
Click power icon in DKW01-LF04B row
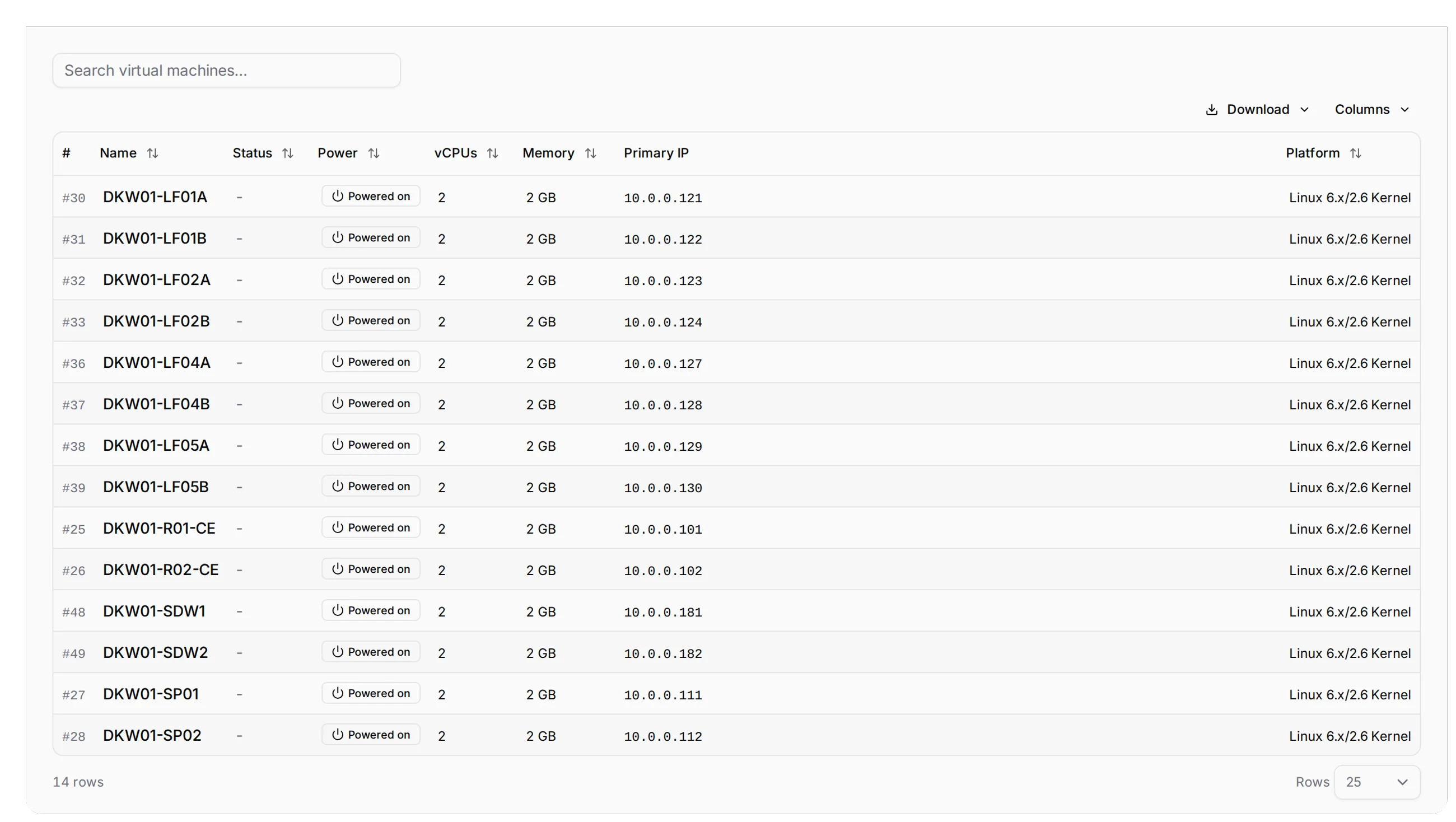(338, 403)
